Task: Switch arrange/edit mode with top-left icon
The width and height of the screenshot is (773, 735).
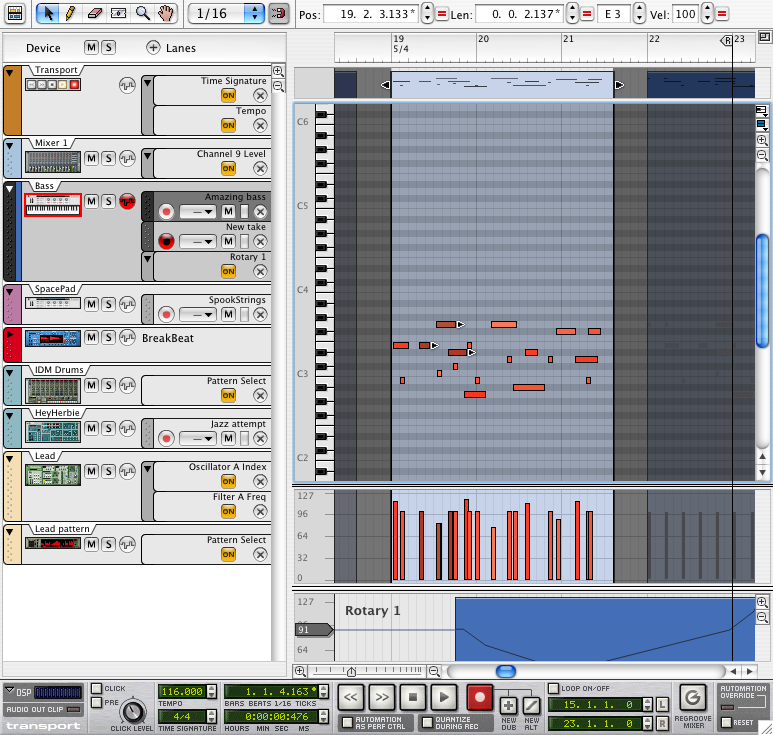Action: pyautogui.click(x=15, y=13)
